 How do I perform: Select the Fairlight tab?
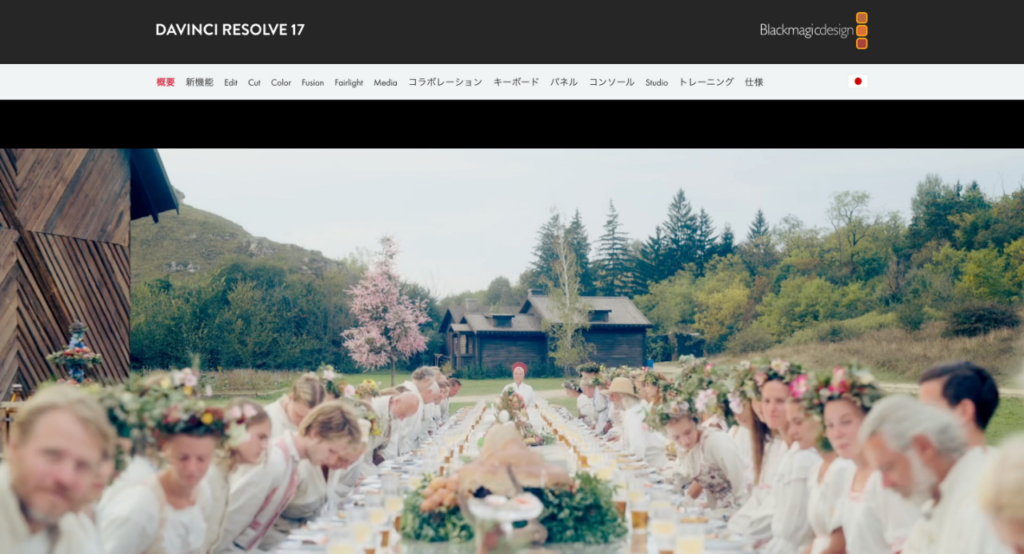349,82
